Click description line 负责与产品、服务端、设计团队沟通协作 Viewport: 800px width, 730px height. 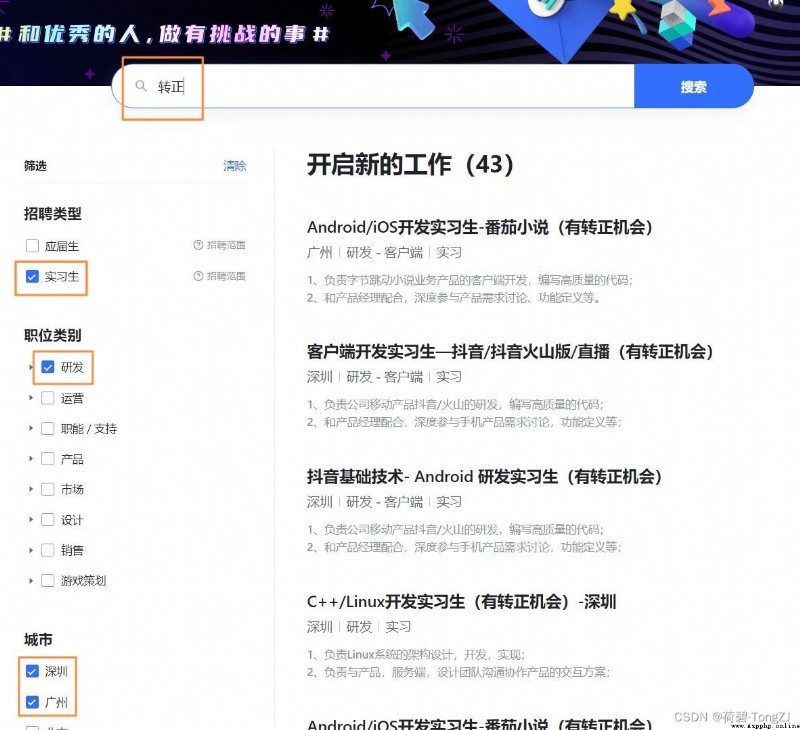pyautogui.click(x=459, y=672)
